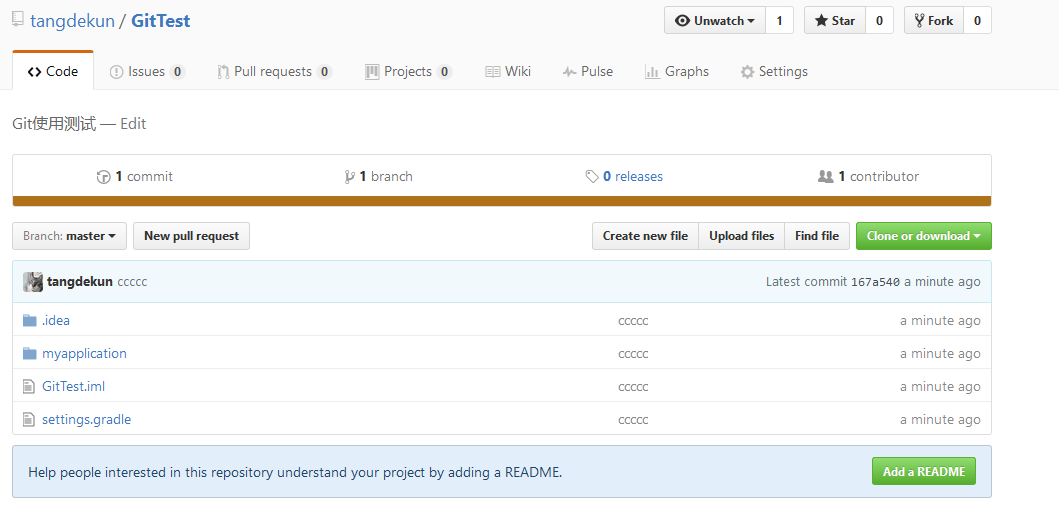This screenshot has height=516, width=1059.
Task: Click the Find file button
Action: (817, 236)
